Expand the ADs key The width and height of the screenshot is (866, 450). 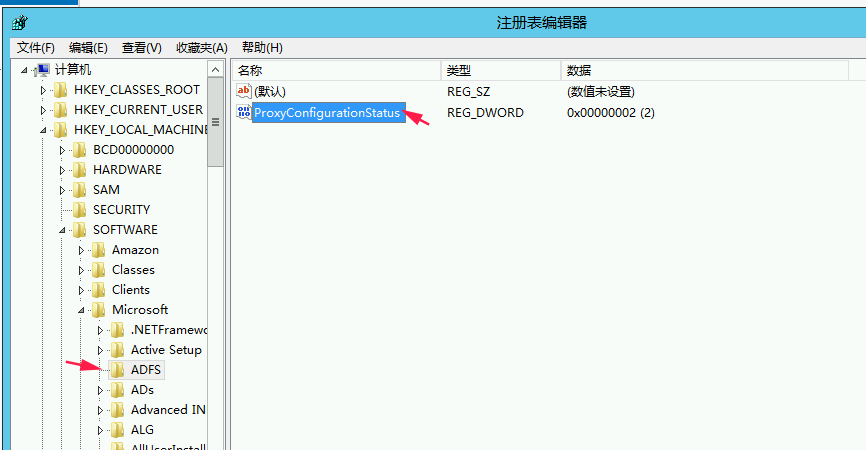[x=100, y=390]
